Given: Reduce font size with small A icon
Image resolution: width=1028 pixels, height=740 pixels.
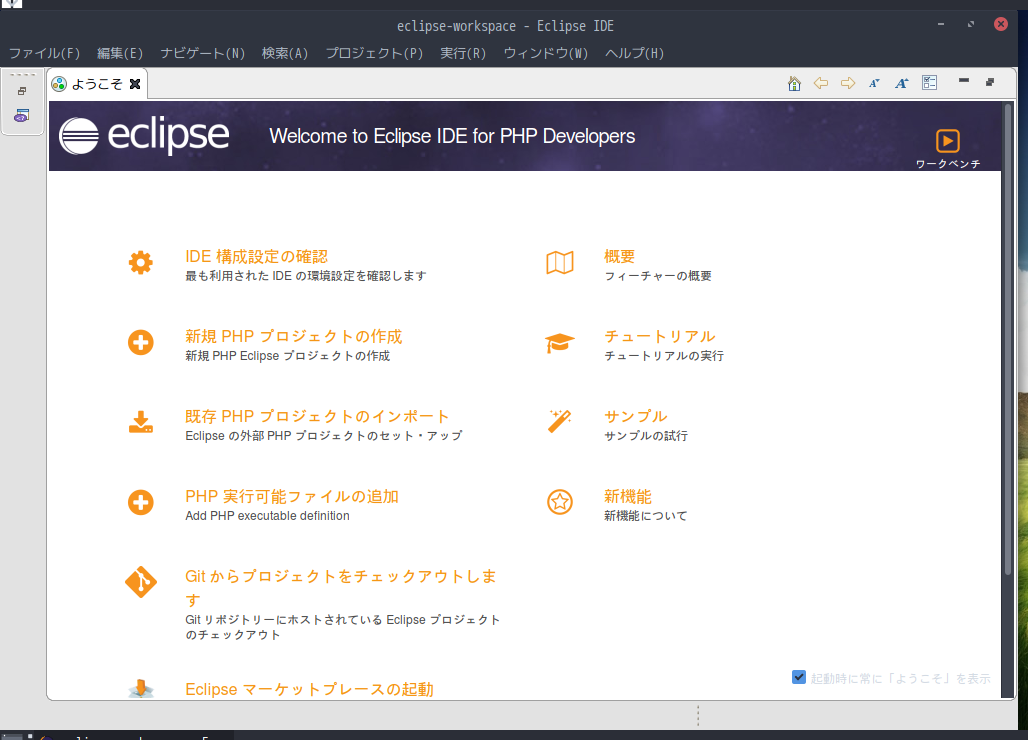Looking at the screenshot, I should coord(874,83).
